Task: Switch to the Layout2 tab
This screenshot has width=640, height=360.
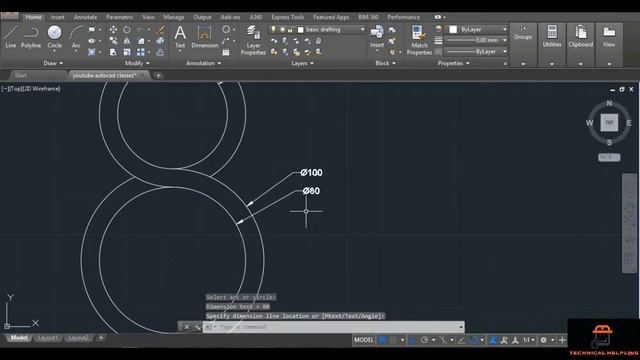Action: click(x=78, y=338)
